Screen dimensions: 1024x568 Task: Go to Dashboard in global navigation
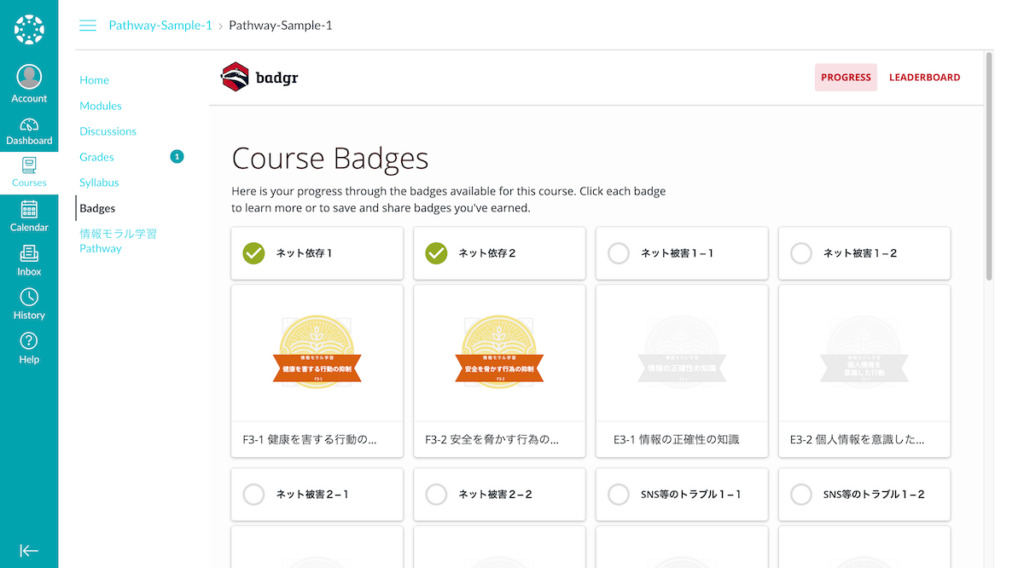tap(29, 132)
